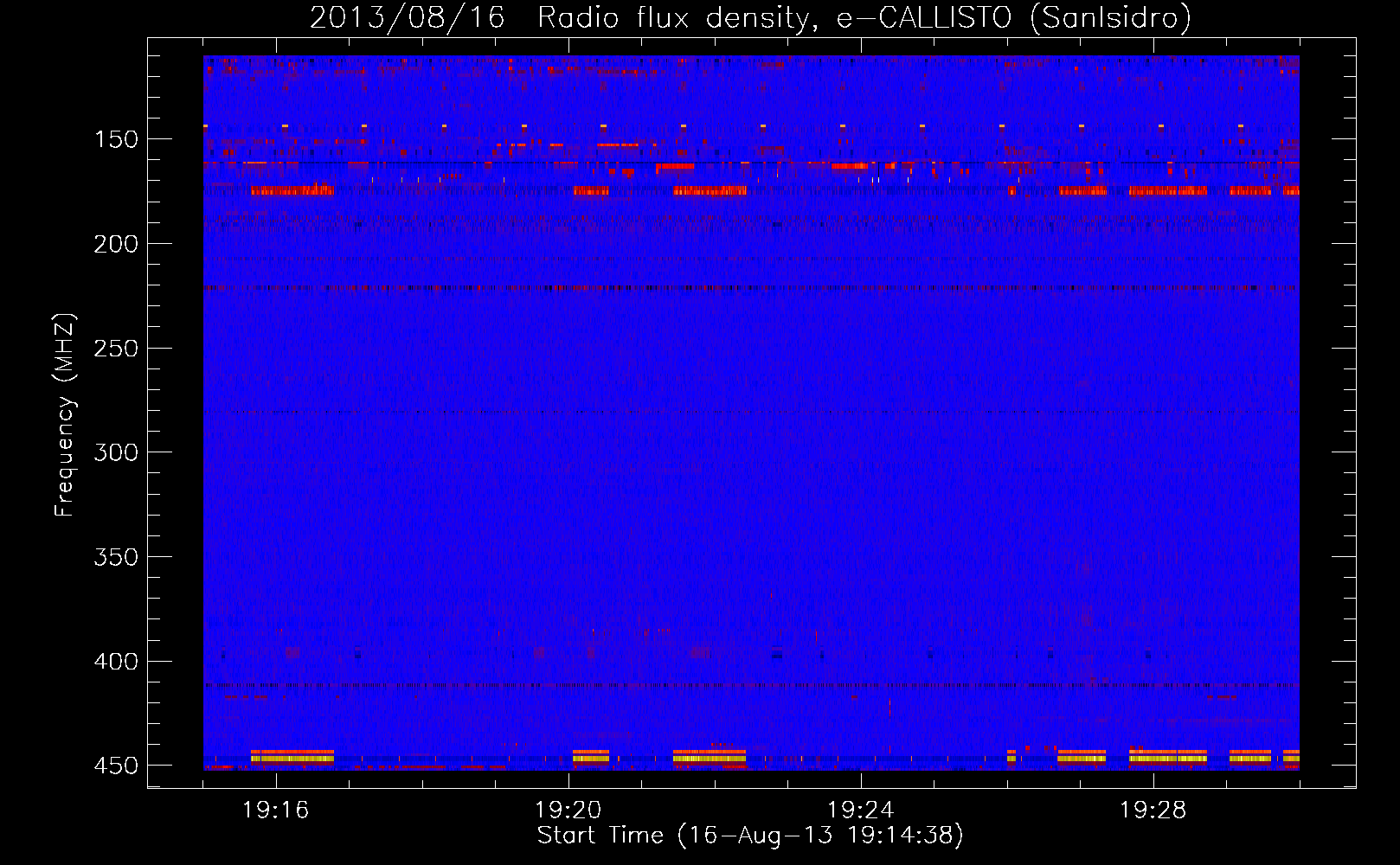This screenshot has width=1400, height=865.
Task: Click the plot title "2013/08/16 Radio flux density, e-CALLISTO (SanIsidro)"
Action: point(750,17)
